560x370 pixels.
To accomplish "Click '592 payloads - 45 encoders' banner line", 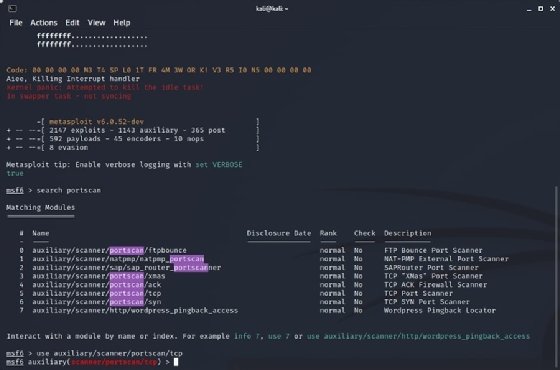I will click(x=126, y=139).
